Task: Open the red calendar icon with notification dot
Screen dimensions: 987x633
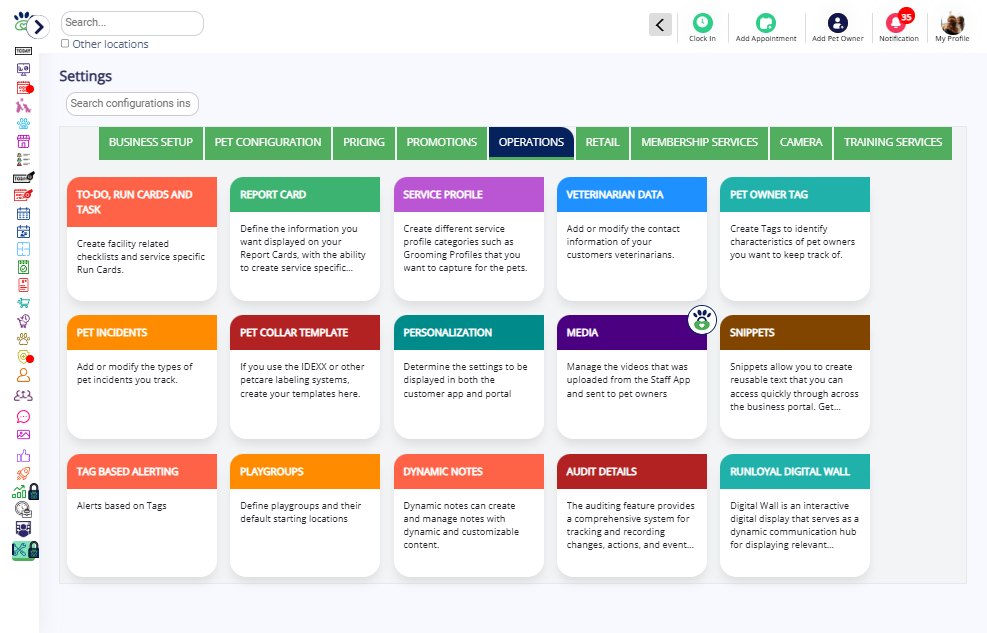Action: [24, 88]
